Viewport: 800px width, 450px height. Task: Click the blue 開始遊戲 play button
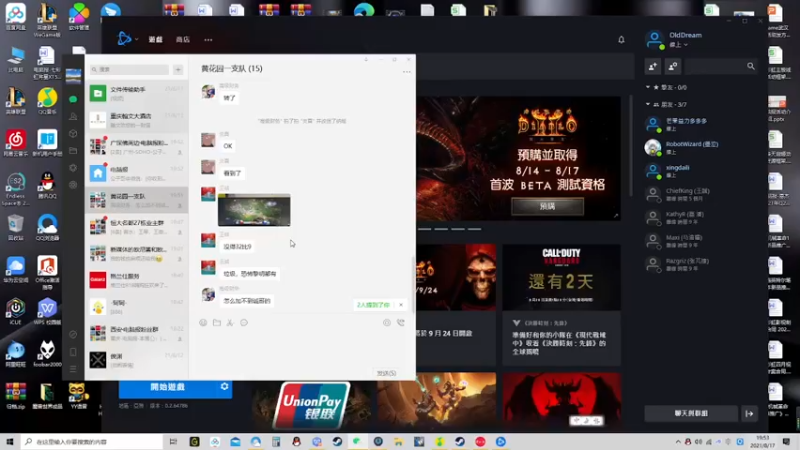167,387
